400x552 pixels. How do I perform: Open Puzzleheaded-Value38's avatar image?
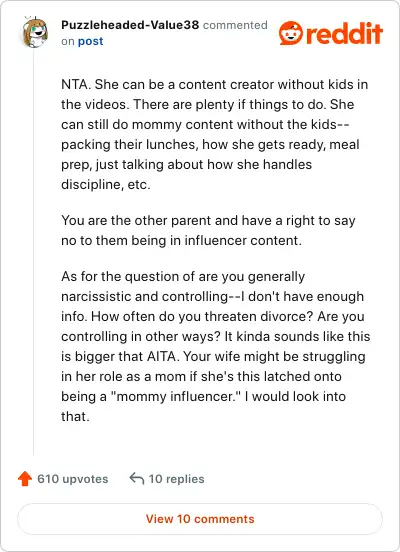(x=35, y=33)
